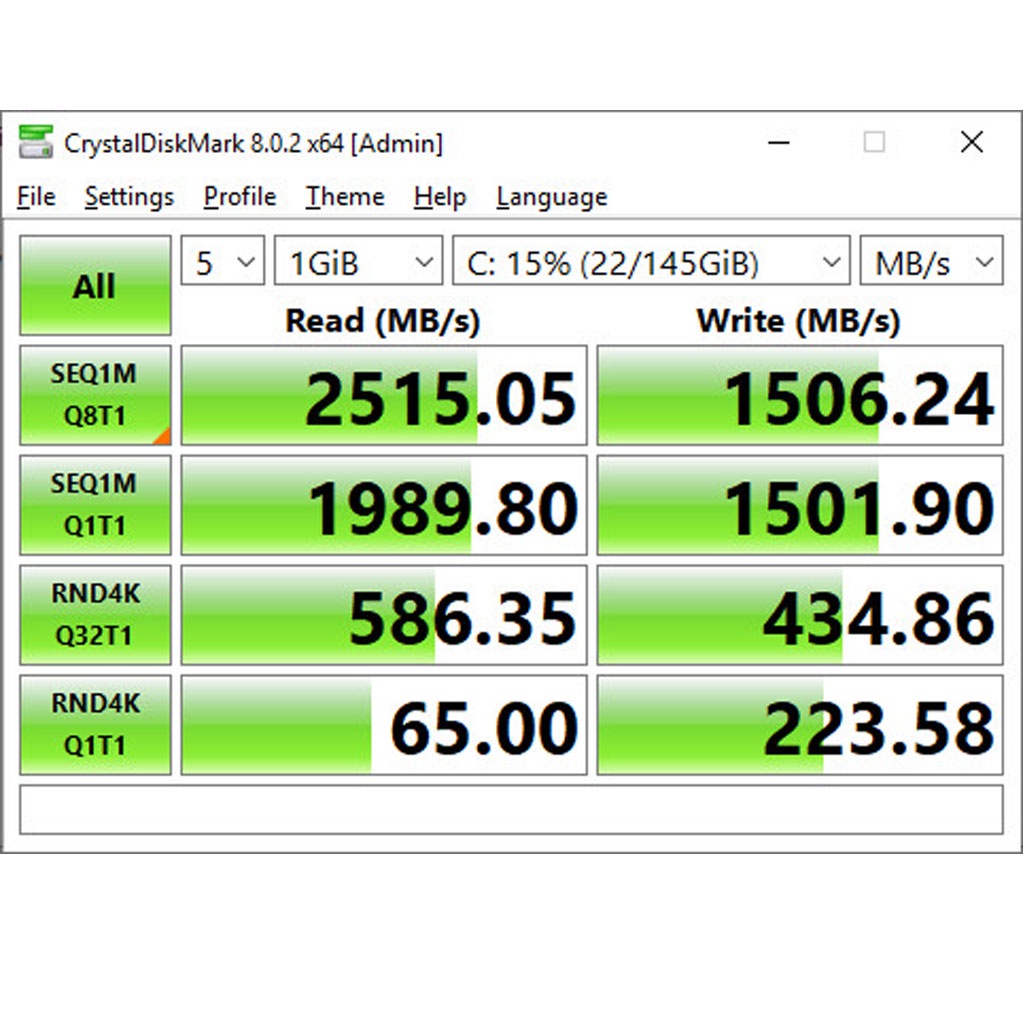Open the Language menu
This screenshot has width=1024, height=1024.
[551, 197]
